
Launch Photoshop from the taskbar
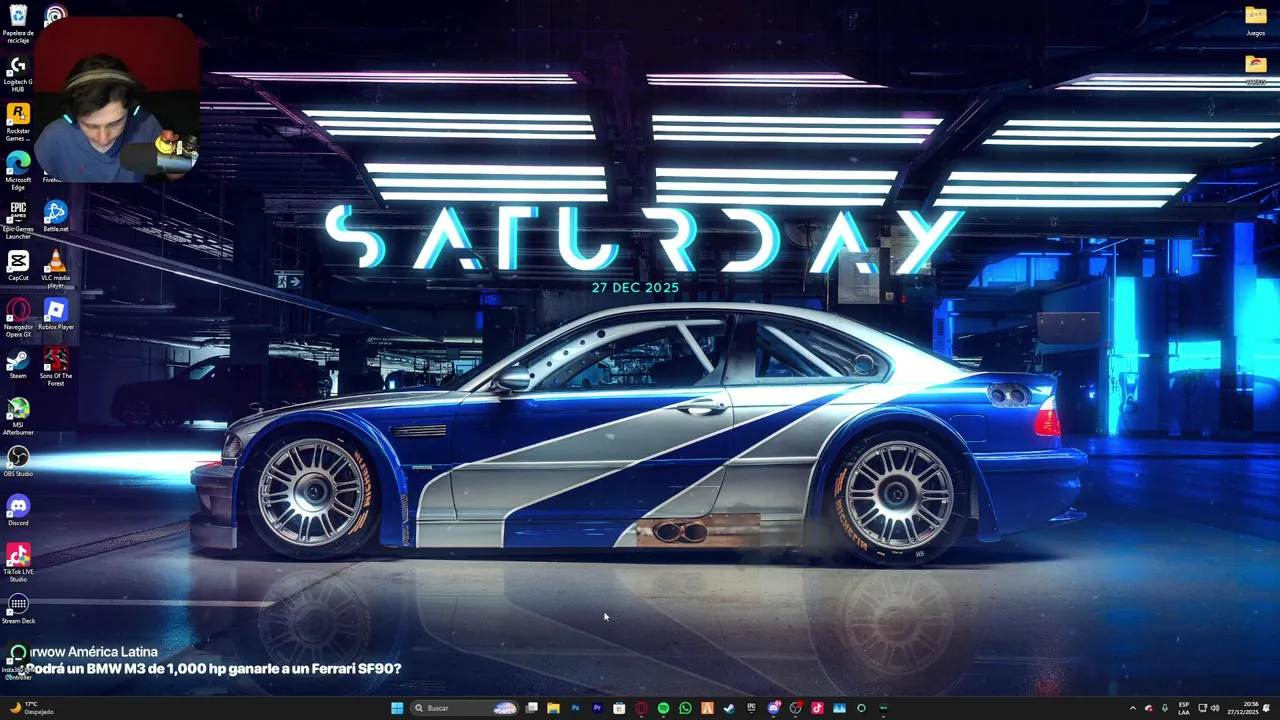(x=575, y=708)
